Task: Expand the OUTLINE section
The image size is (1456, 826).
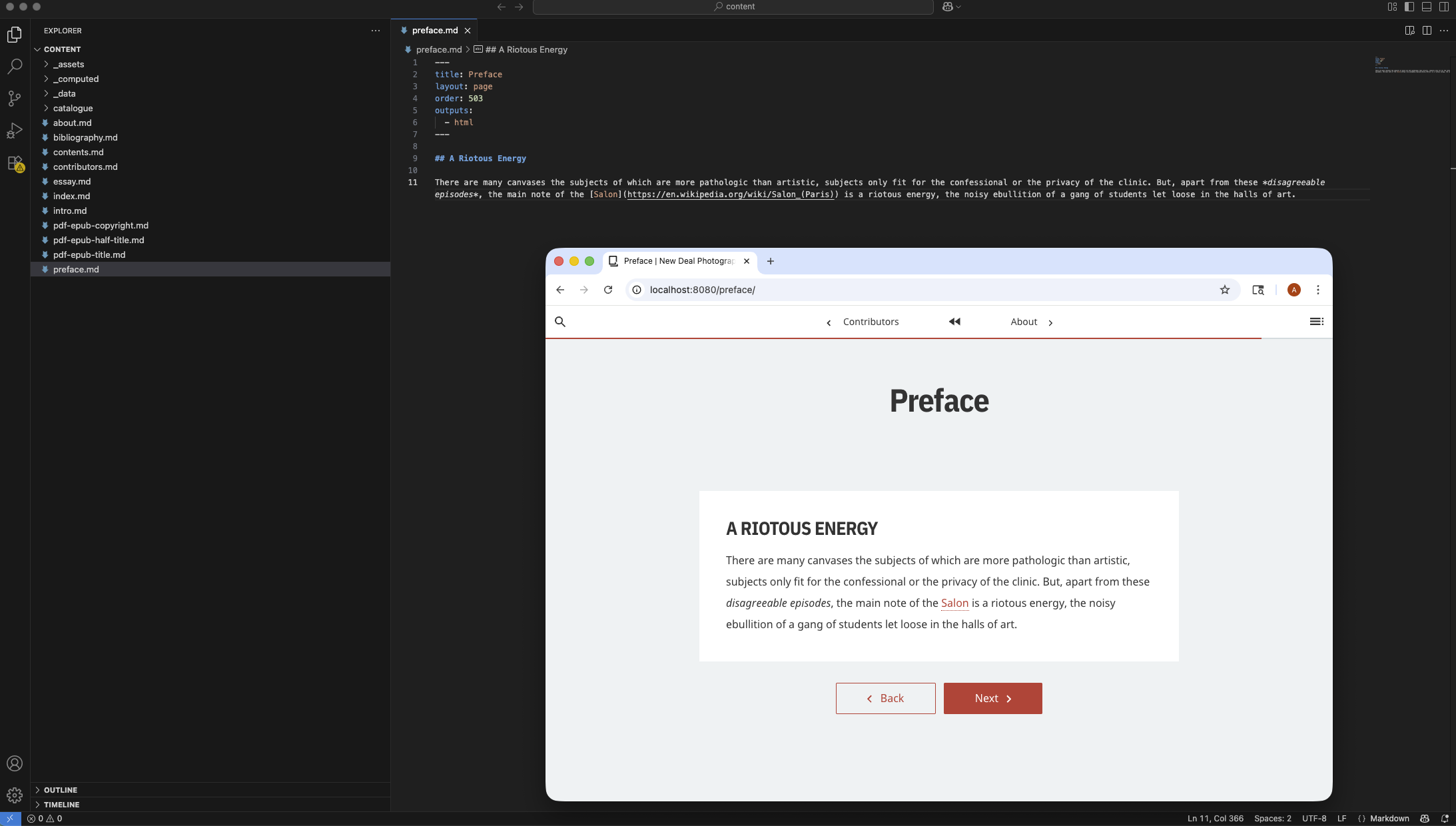Action: click(x=61, y=790)
